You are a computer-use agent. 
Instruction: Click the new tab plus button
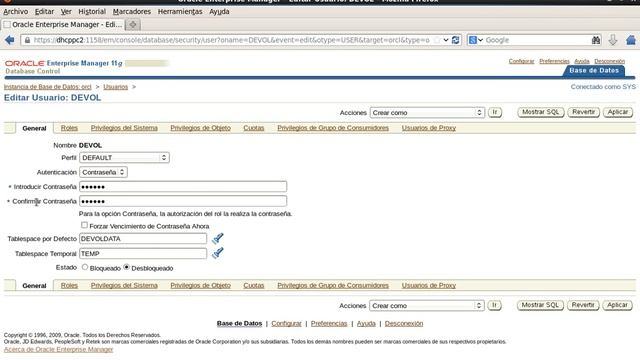coord(133,24)
